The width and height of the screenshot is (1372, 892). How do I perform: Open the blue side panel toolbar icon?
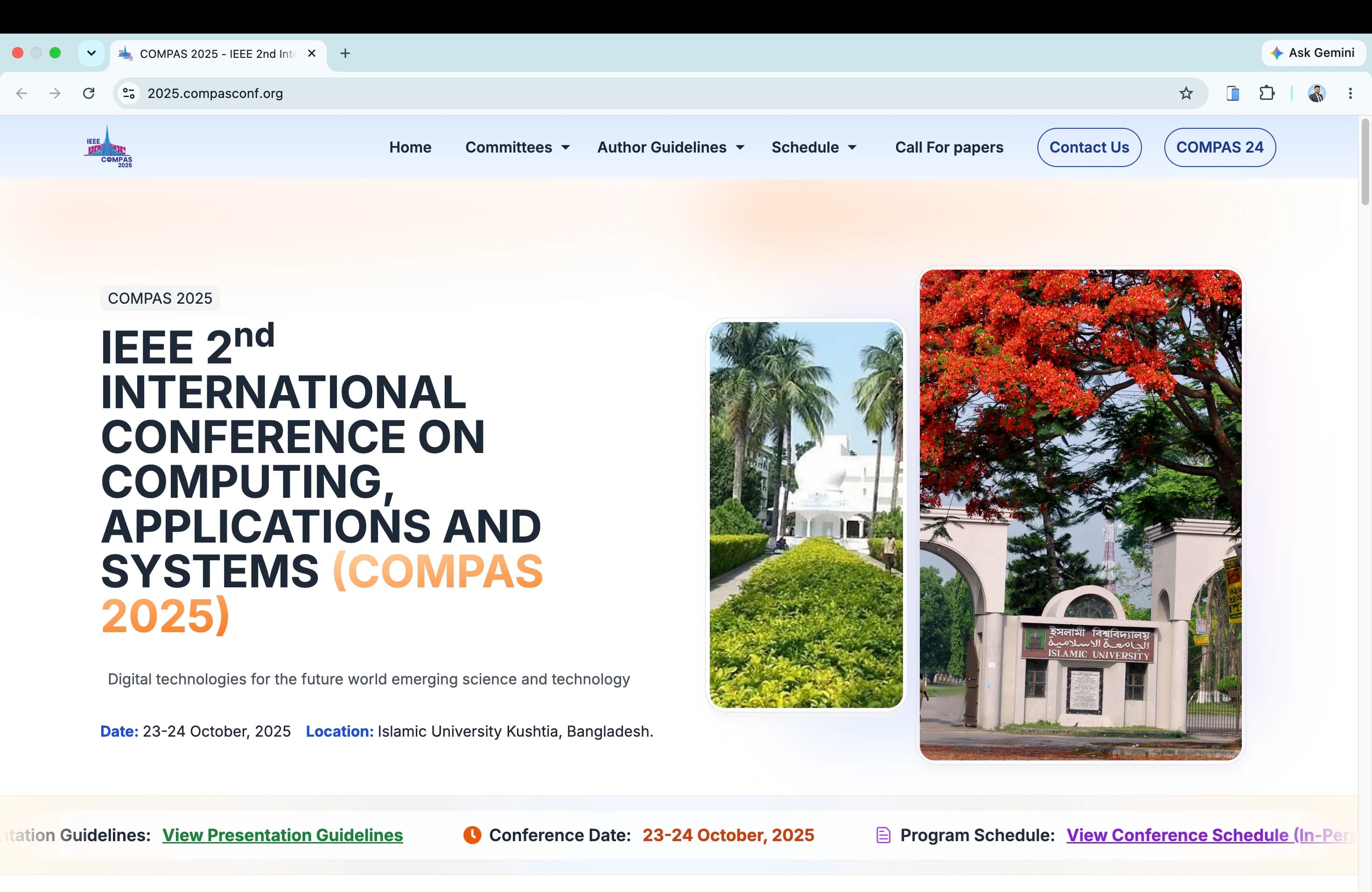[x=1233, y=93]
